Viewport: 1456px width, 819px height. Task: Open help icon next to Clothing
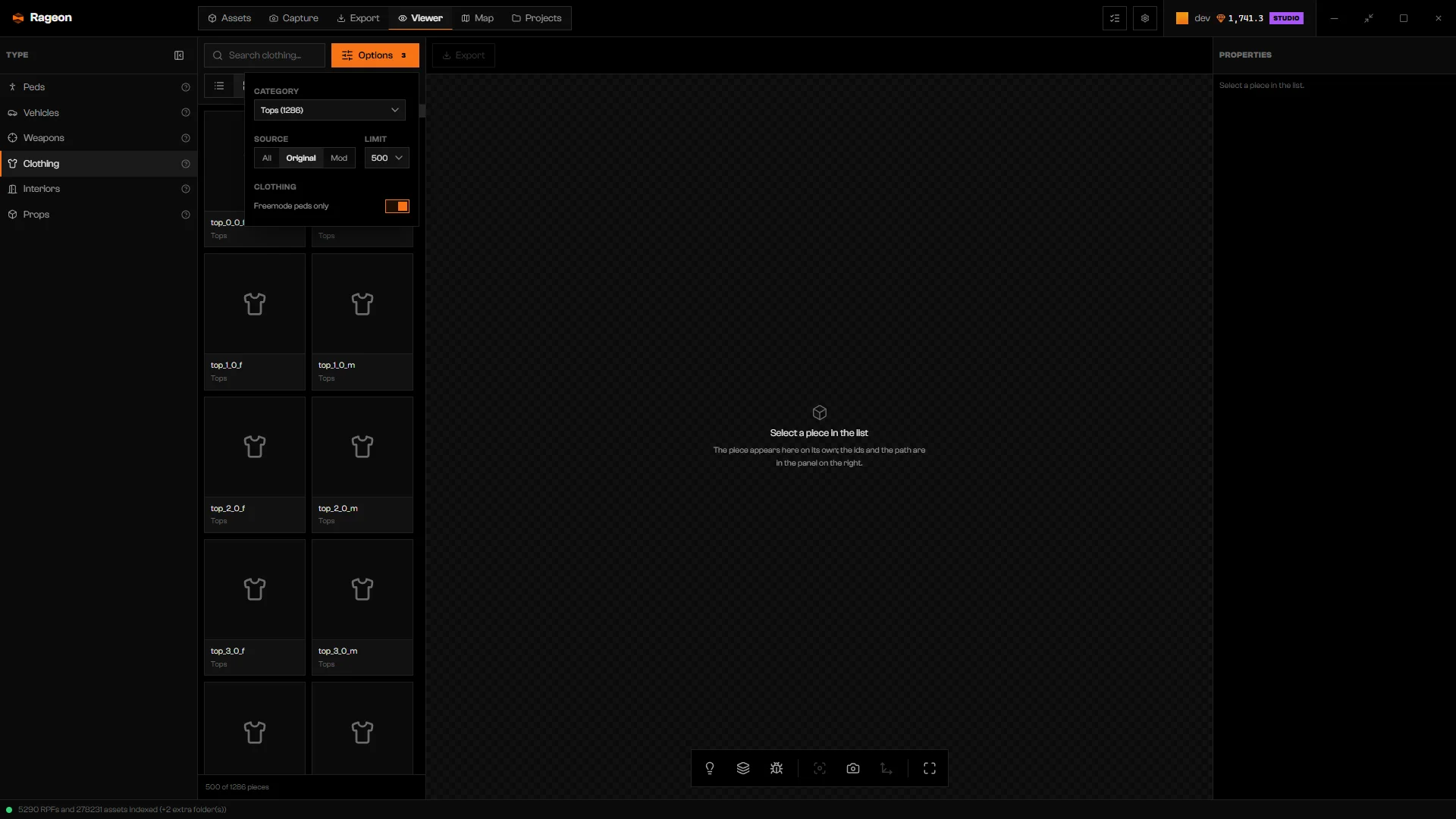click(186, 164)
